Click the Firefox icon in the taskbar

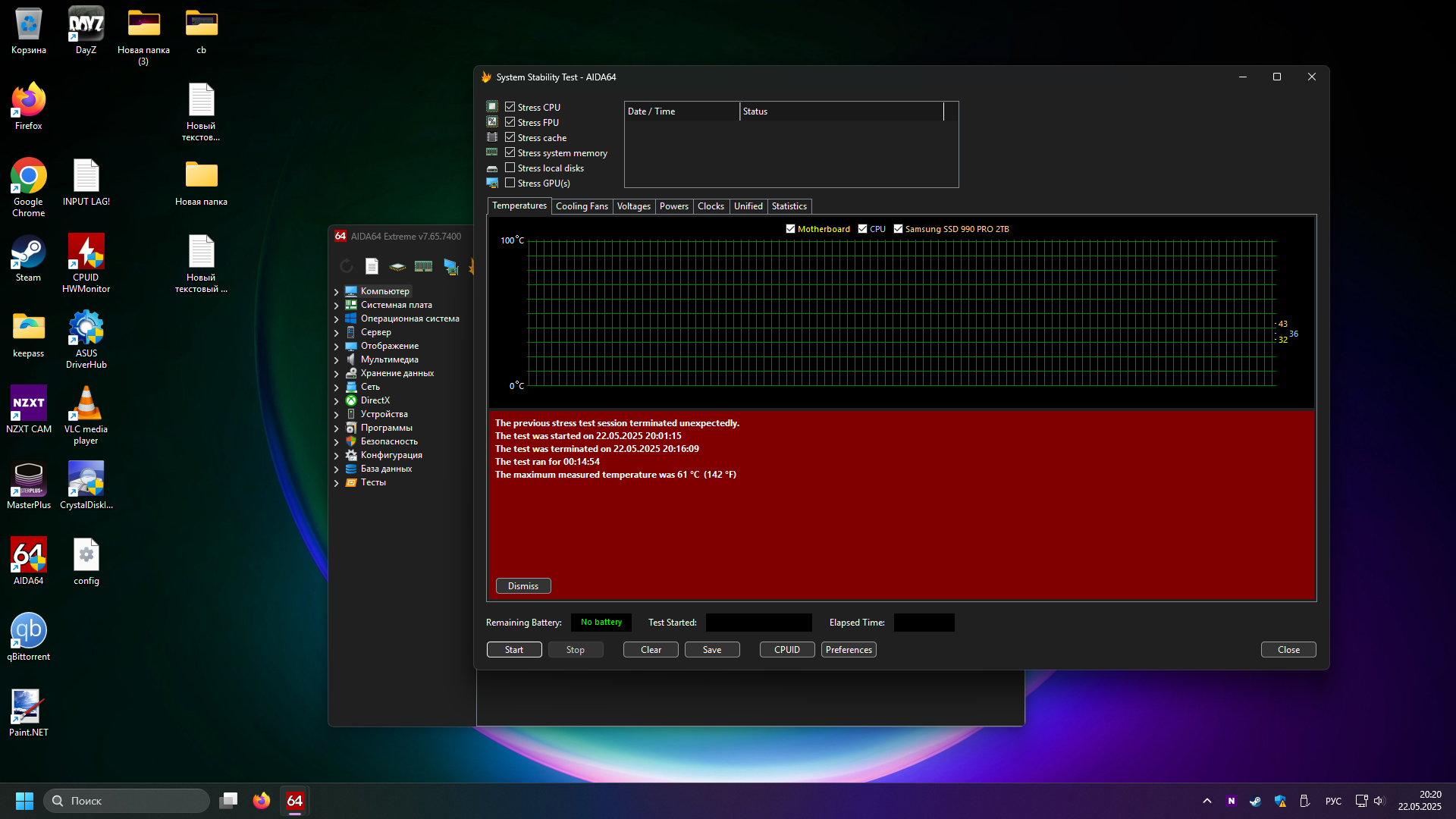262,801
